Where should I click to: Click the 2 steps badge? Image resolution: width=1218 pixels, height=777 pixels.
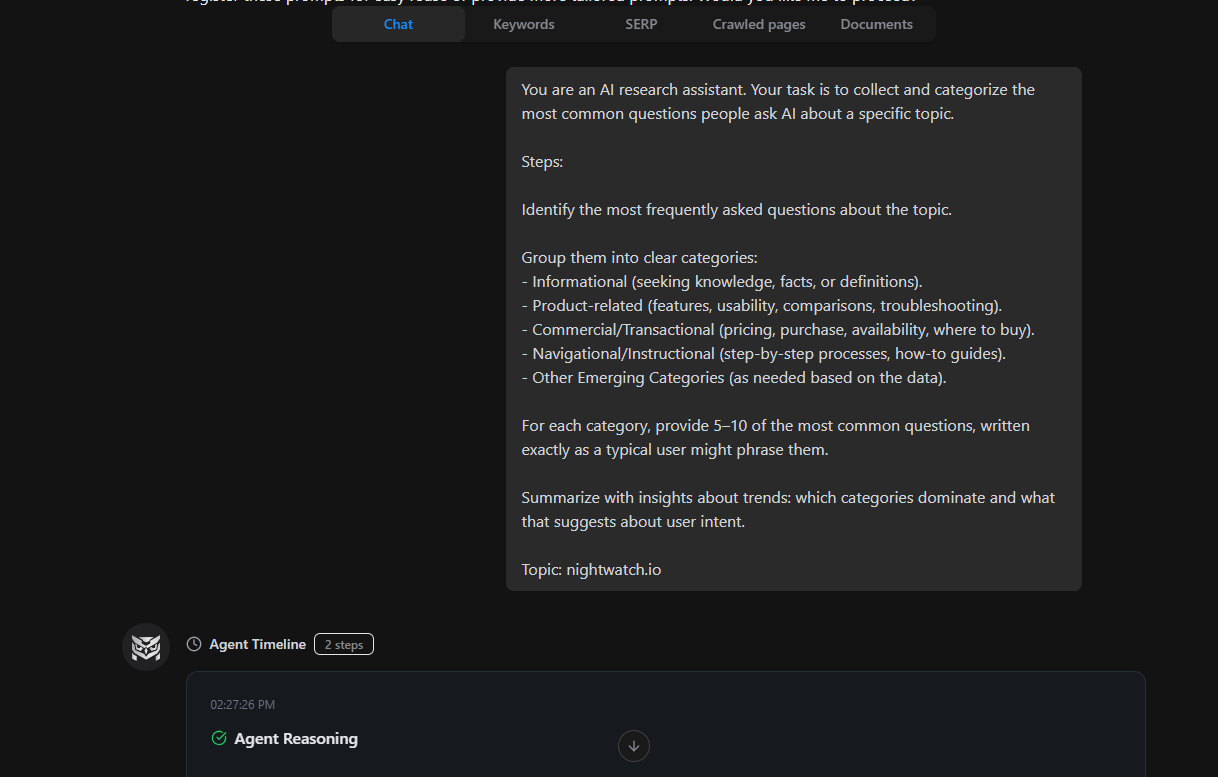point(343,644)
